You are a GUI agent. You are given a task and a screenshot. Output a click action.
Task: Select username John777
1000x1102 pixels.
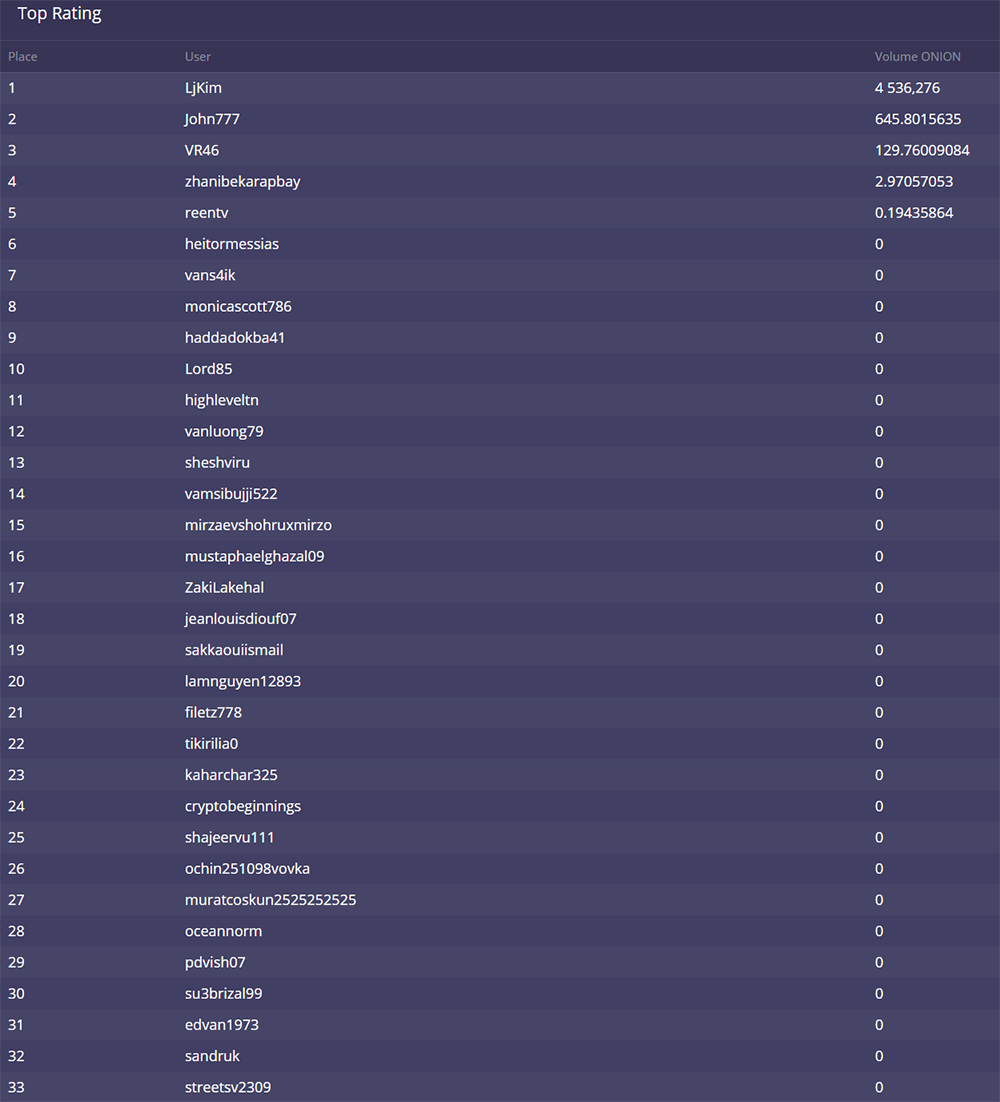212,119
